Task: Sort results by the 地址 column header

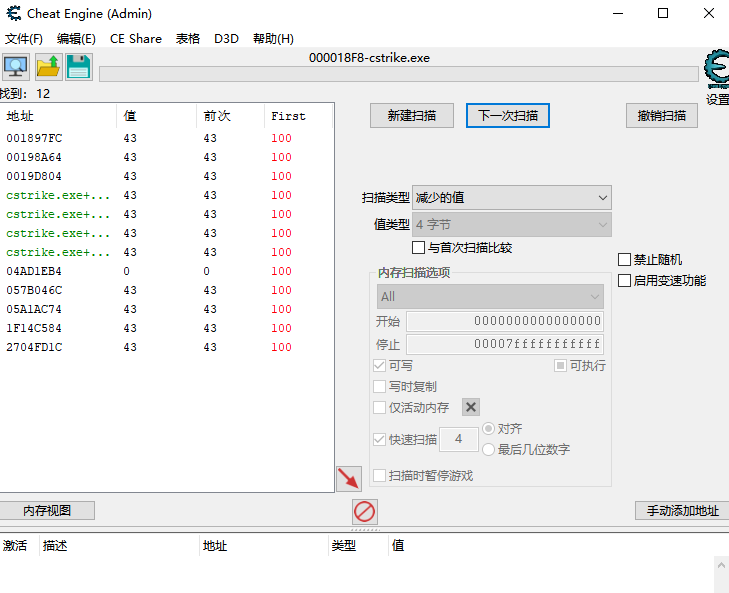Action: tap(58, 116)
